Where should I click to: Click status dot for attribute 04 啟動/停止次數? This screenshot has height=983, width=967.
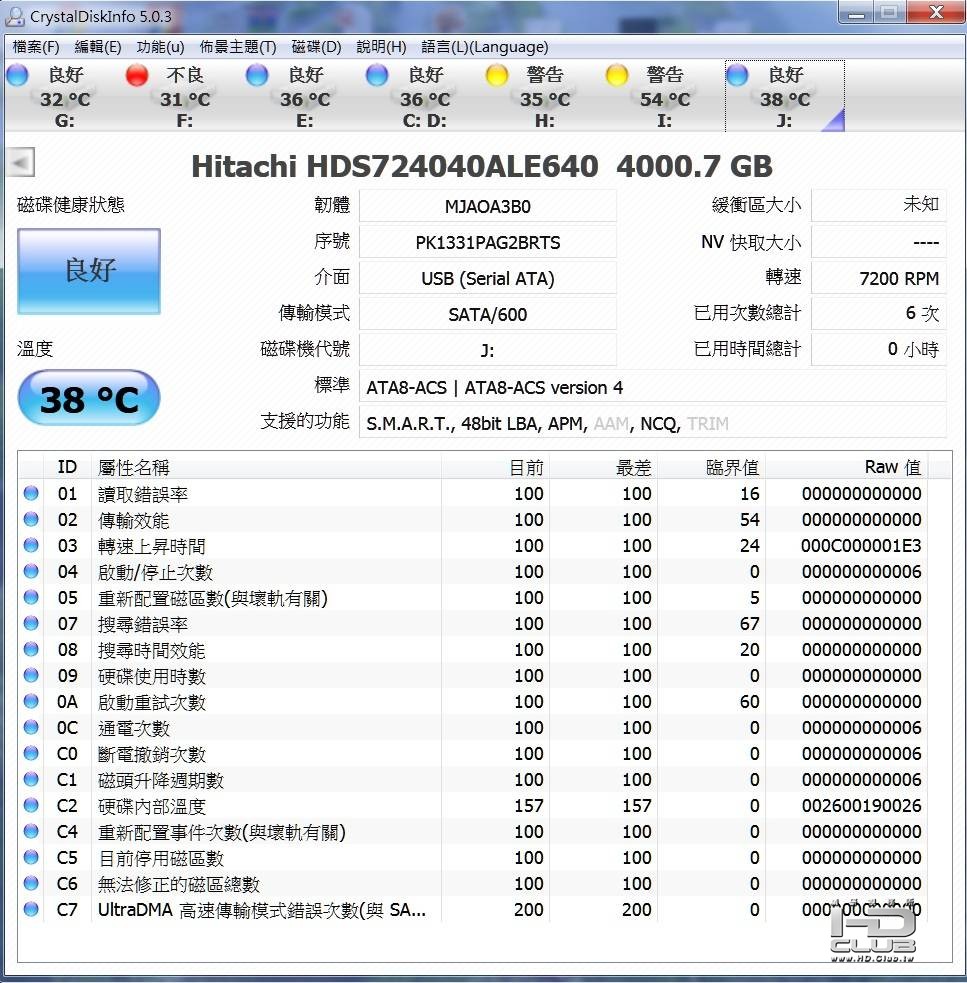point(31,571)
